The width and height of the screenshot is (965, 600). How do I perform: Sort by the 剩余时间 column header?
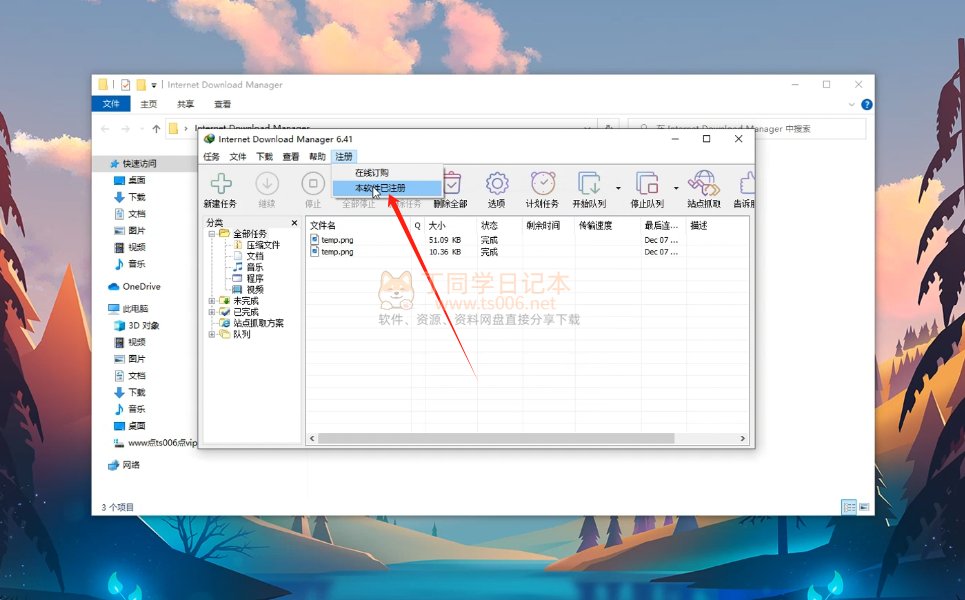coord(548,225)
